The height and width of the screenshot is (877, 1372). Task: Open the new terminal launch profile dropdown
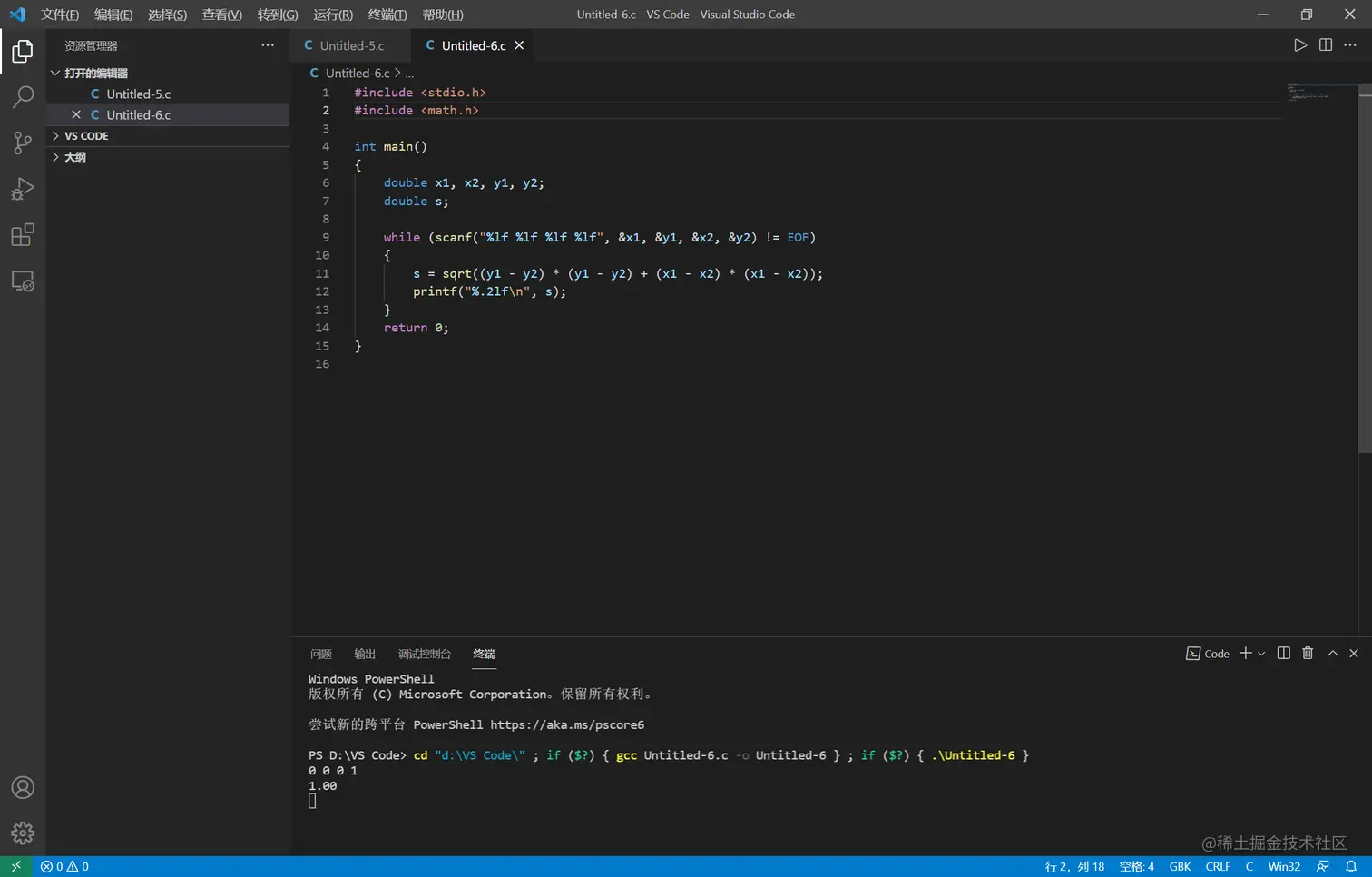pyautogui.click(x=1261, y=654)
